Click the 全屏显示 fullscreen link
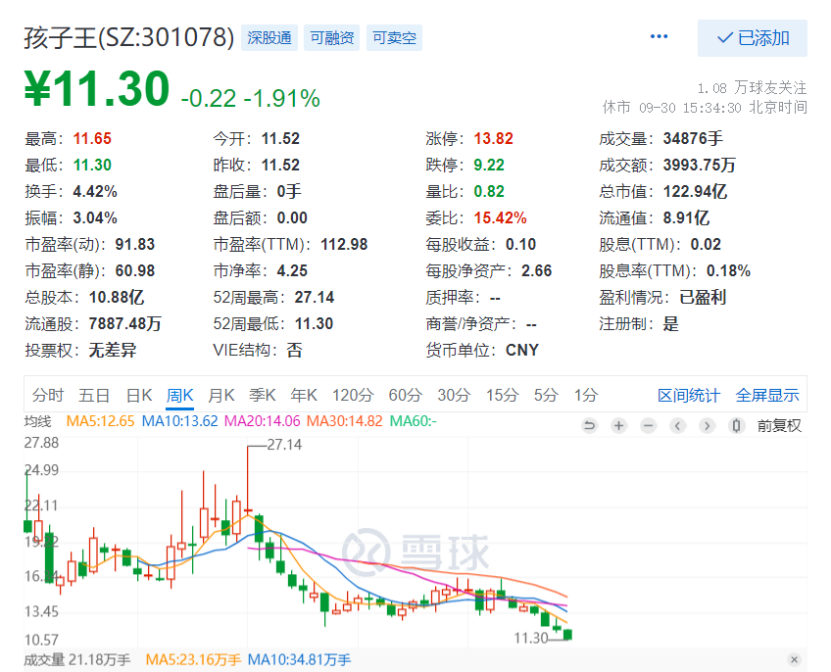Screen dimensions: 831x672 click(x=767, y=395)
